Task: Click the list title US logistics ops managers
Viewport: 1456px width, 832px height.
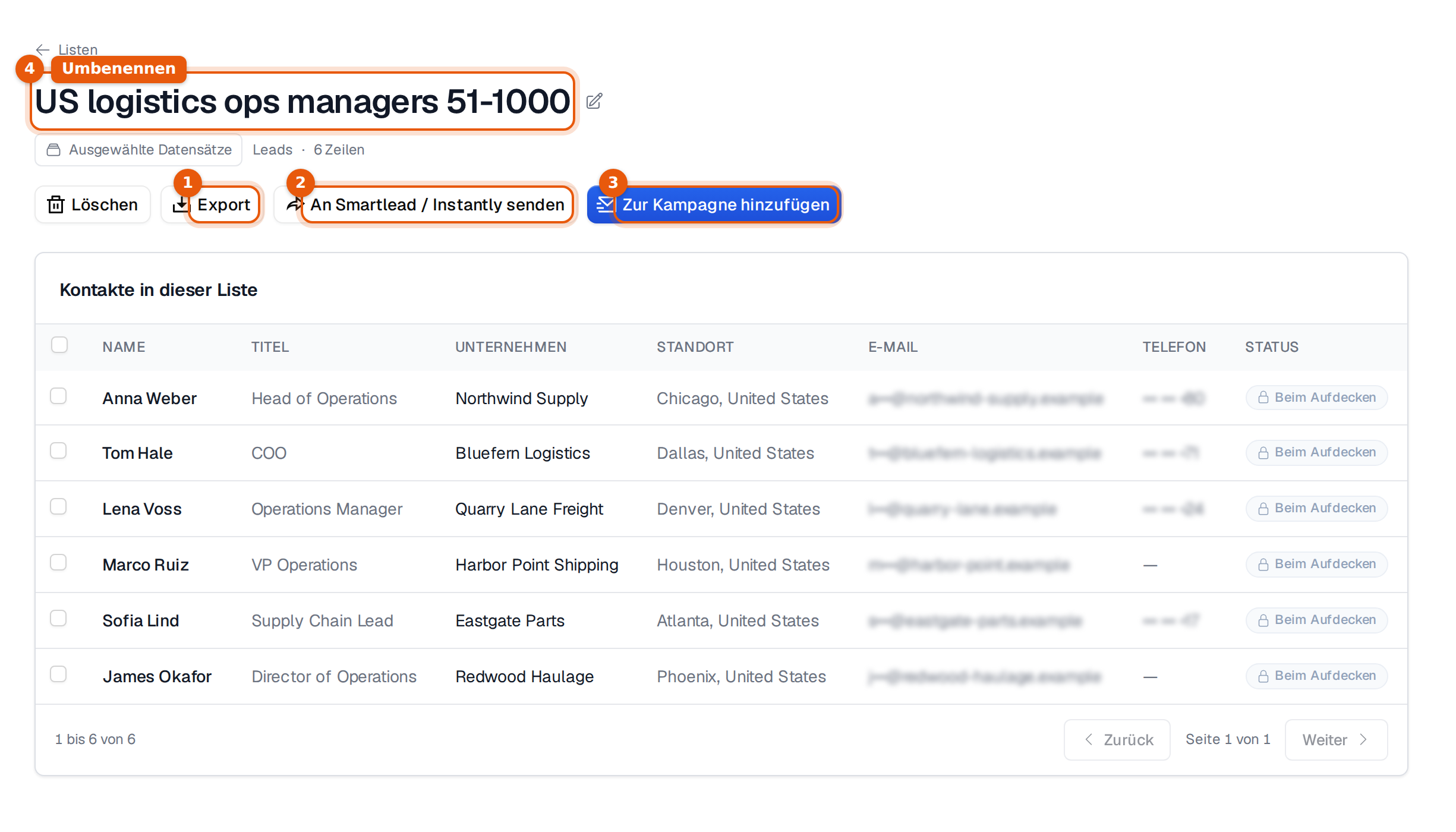Action: (302, 101)
